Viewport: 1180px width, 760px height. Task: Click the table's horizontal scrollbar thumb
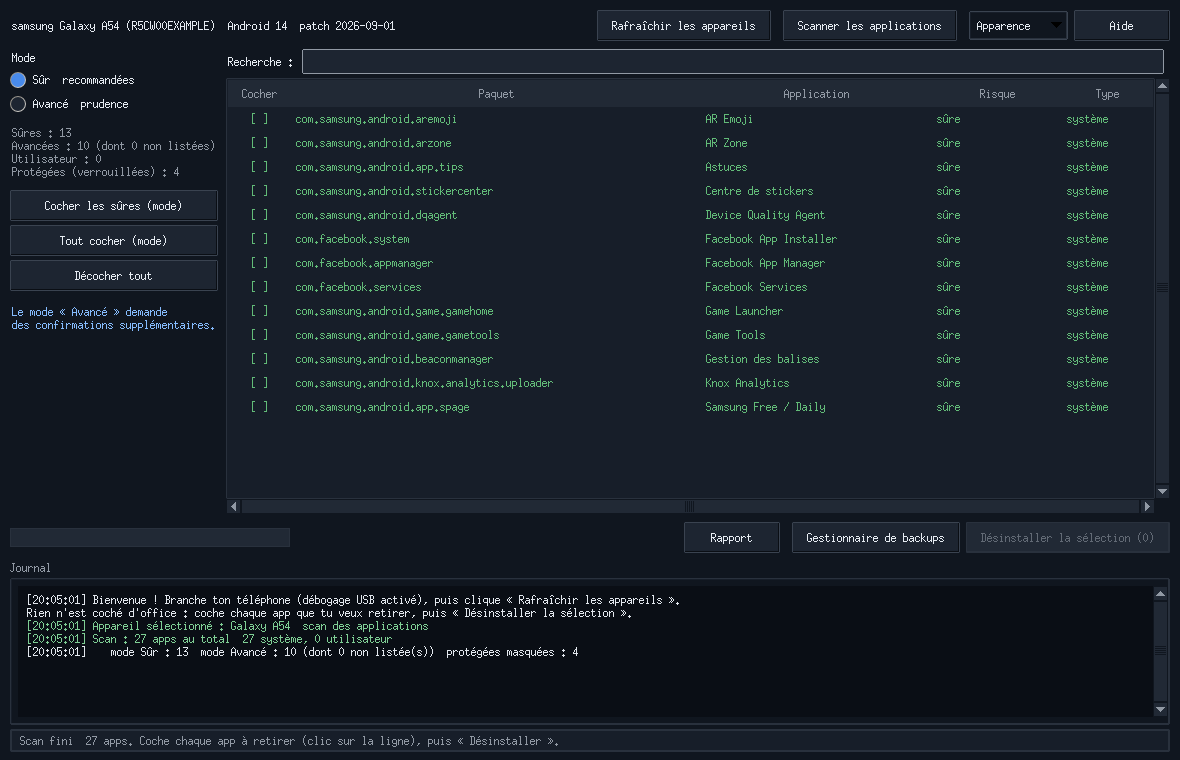690,506
